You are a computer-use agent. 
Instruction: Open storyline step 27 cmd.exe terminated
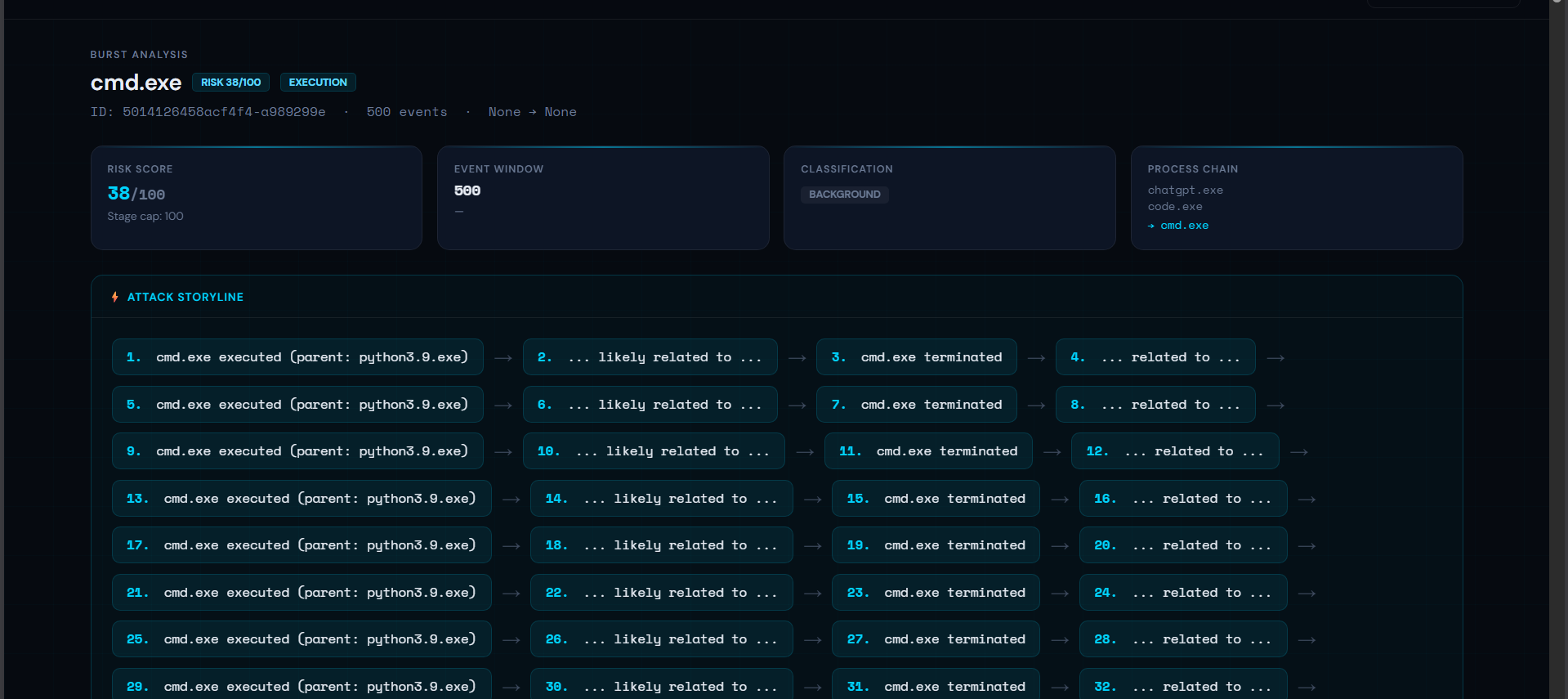pyautogui.click(x=936, y=639)
